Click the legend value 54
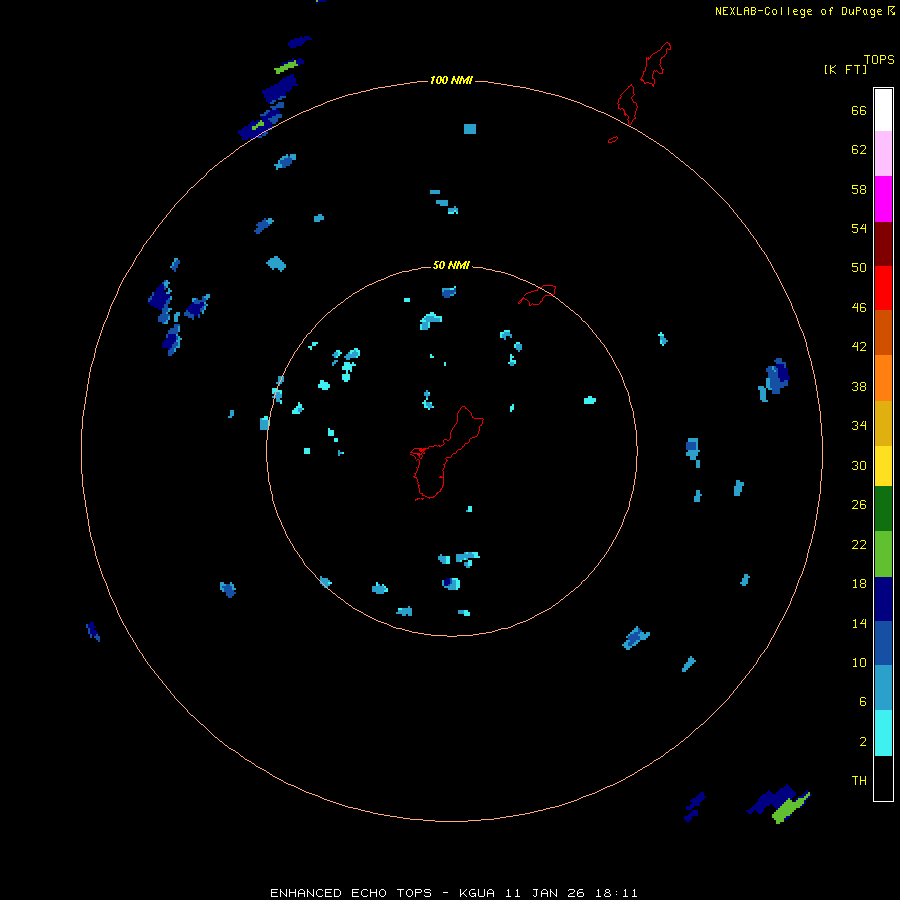Image resolution: width=900 pixels, height=900 pixels. pos(859,228)
